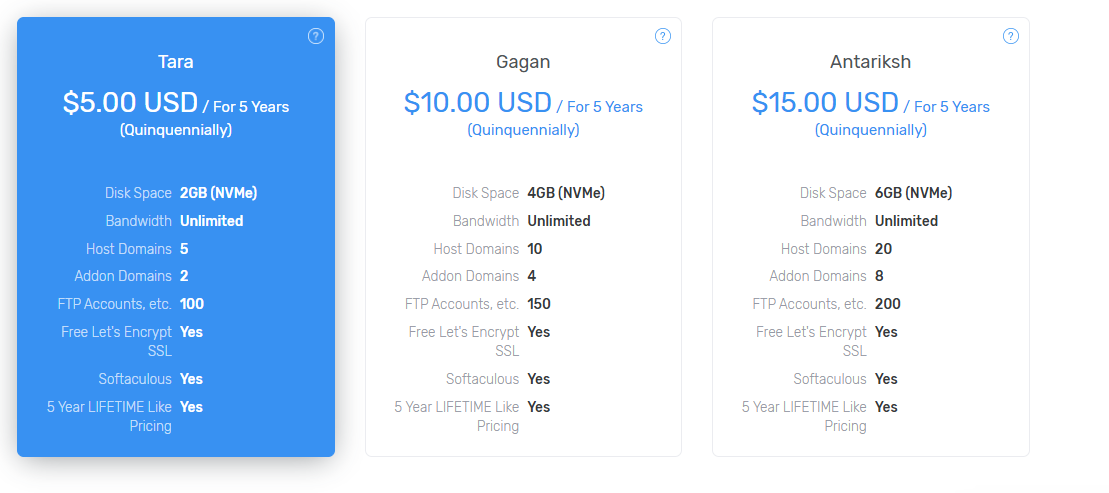Viewport: 1109px width, 493px height.
Task: Click the Tara FTP Accounts value 100
Action: (192, 304)
